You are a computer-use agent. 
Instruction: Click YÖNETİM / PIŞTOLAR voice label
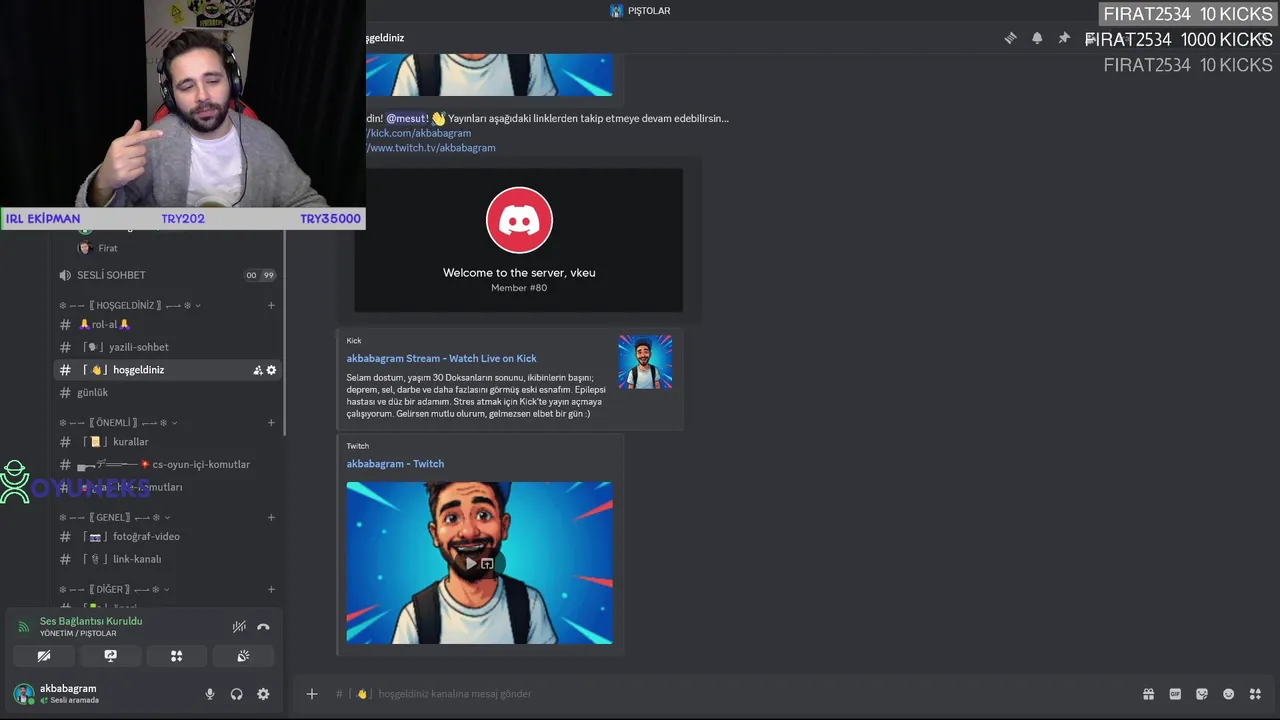[78, 634]
